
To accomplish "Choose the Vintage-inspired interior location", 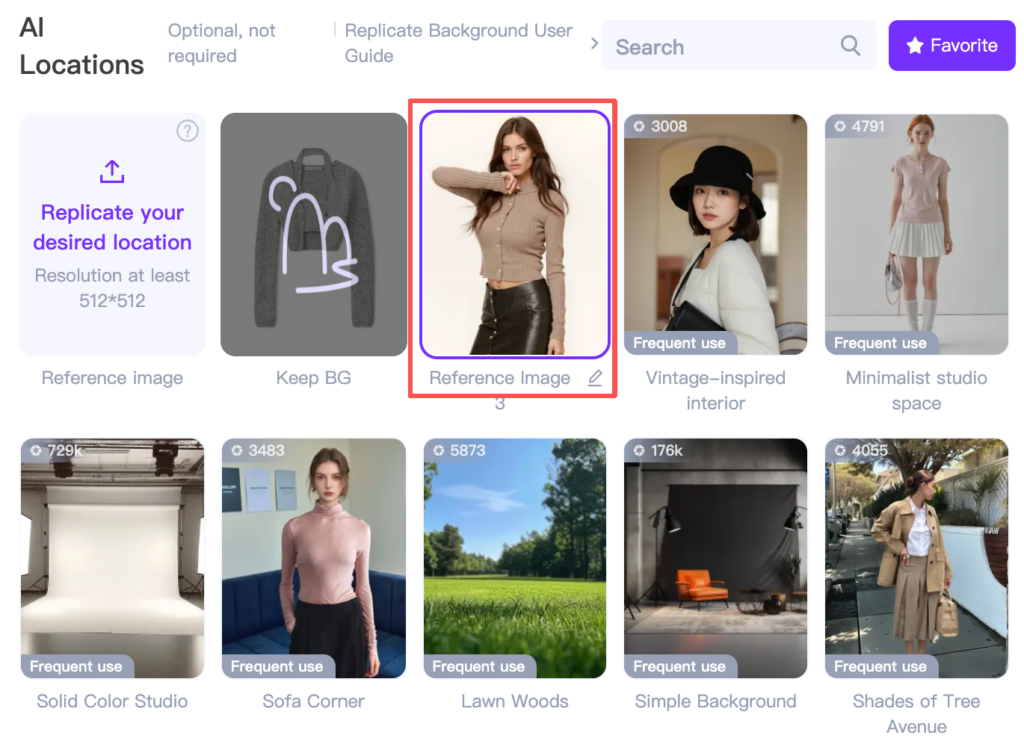I will [x=715, y=234].
